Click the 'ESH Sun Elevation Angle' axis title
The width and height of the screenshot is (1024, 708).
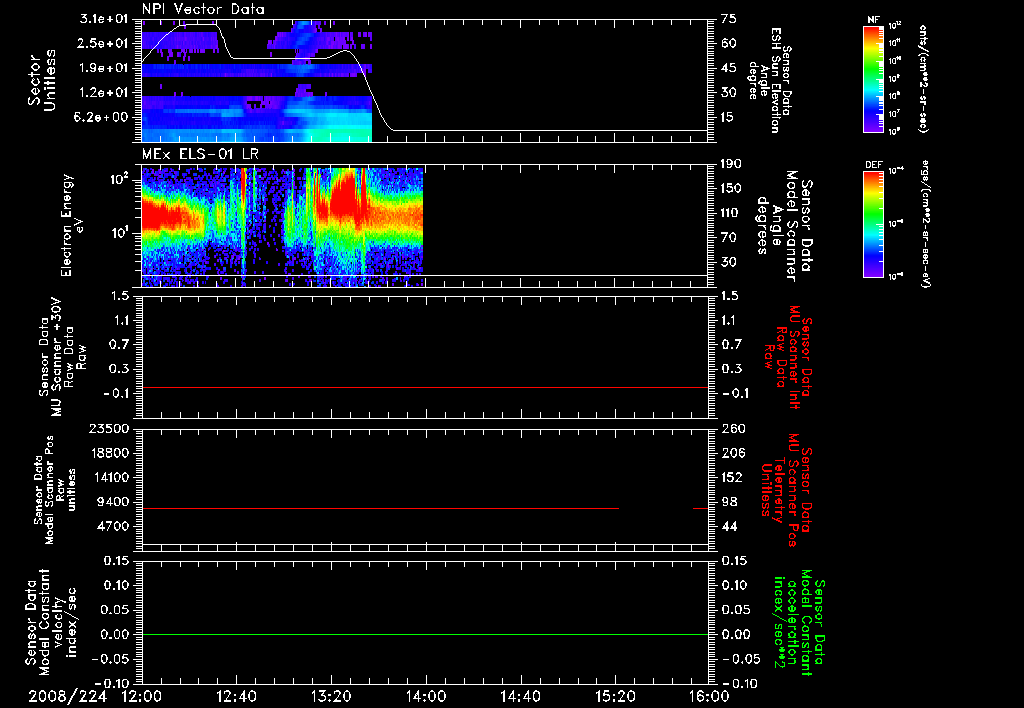click(x=769, y=80)
